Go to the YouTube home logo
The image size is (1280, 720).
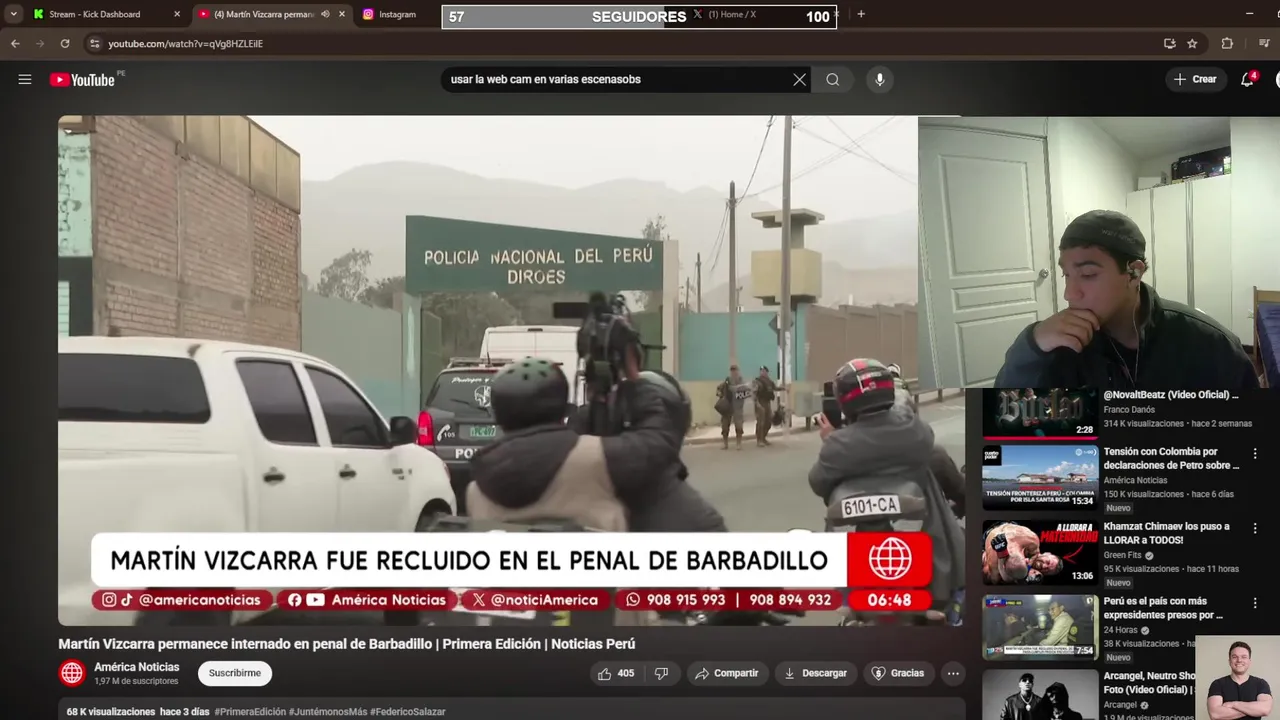click(83, 80)
